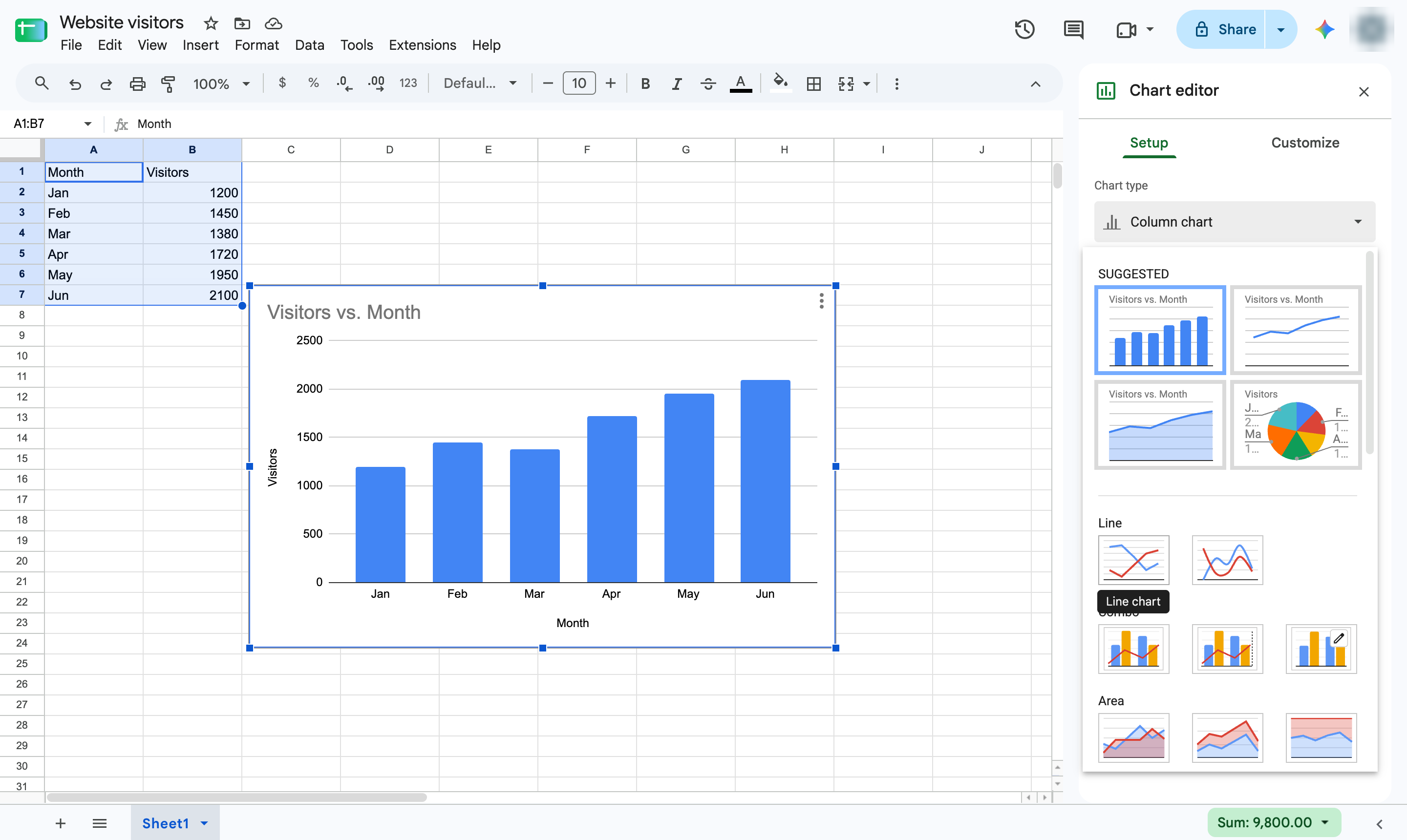Screen dimensions: 1407x840
Task: Expand the Column chart type dropdown
Action: point(1235,222)
